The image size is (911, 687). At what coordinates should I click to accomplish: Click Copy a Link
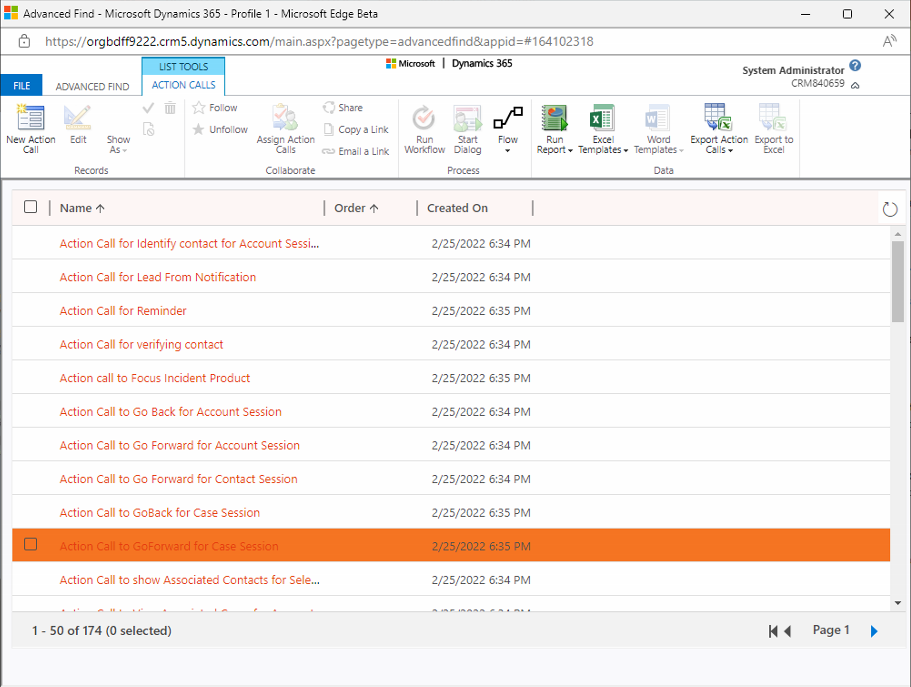pos(356,129)
